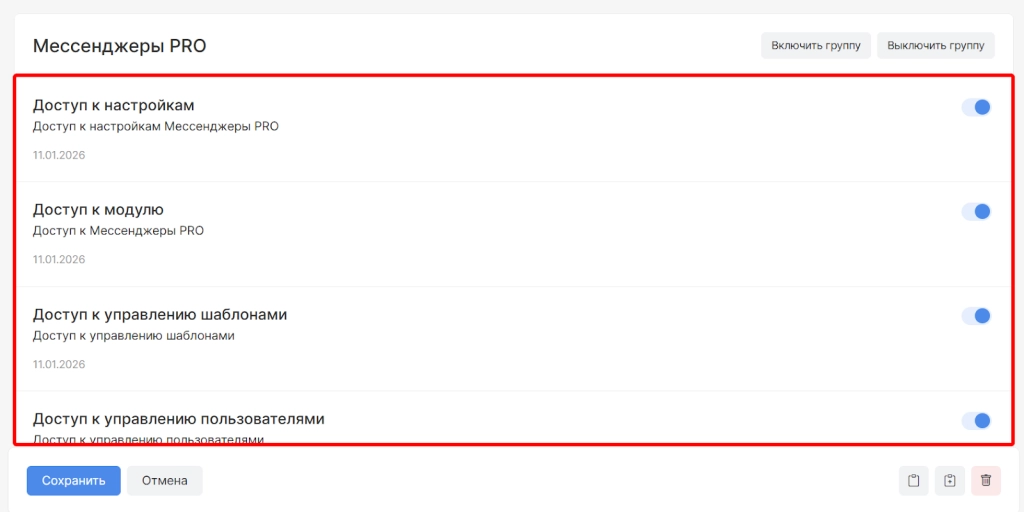The width and height of the screenshot is (1024, 512).
Task: Toggle the Доступ к модулю switch
Action: pyautogui.click(x=975, y=211)
